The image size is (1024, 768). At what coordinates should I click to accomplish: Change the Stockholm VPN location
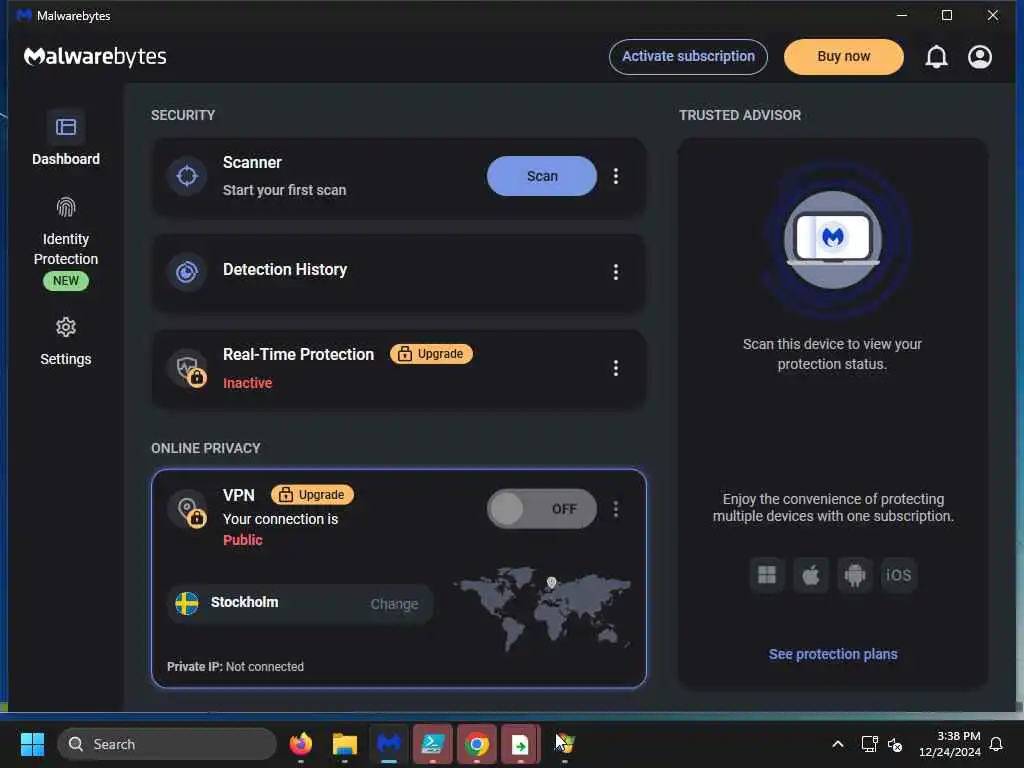(x=394, y=604)
